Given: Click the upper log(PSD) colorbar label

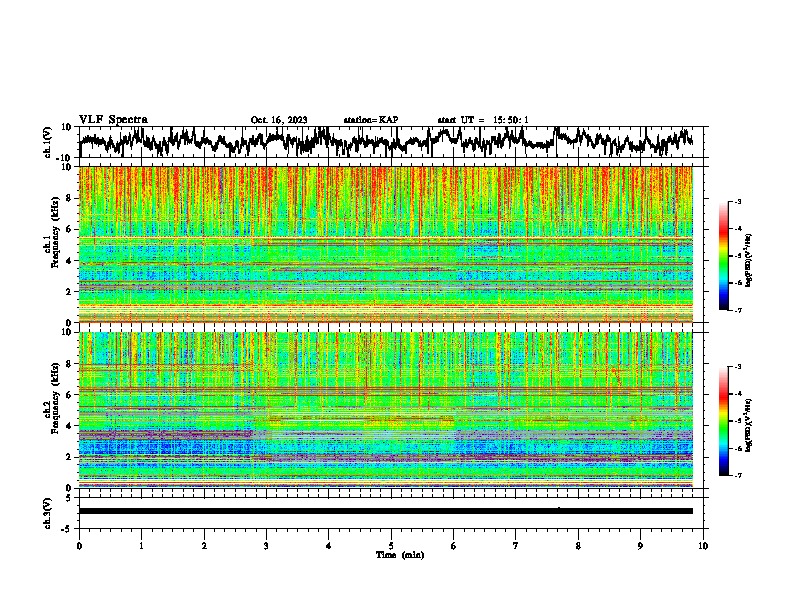Looking at the screenshot, I should pos(749,260).
